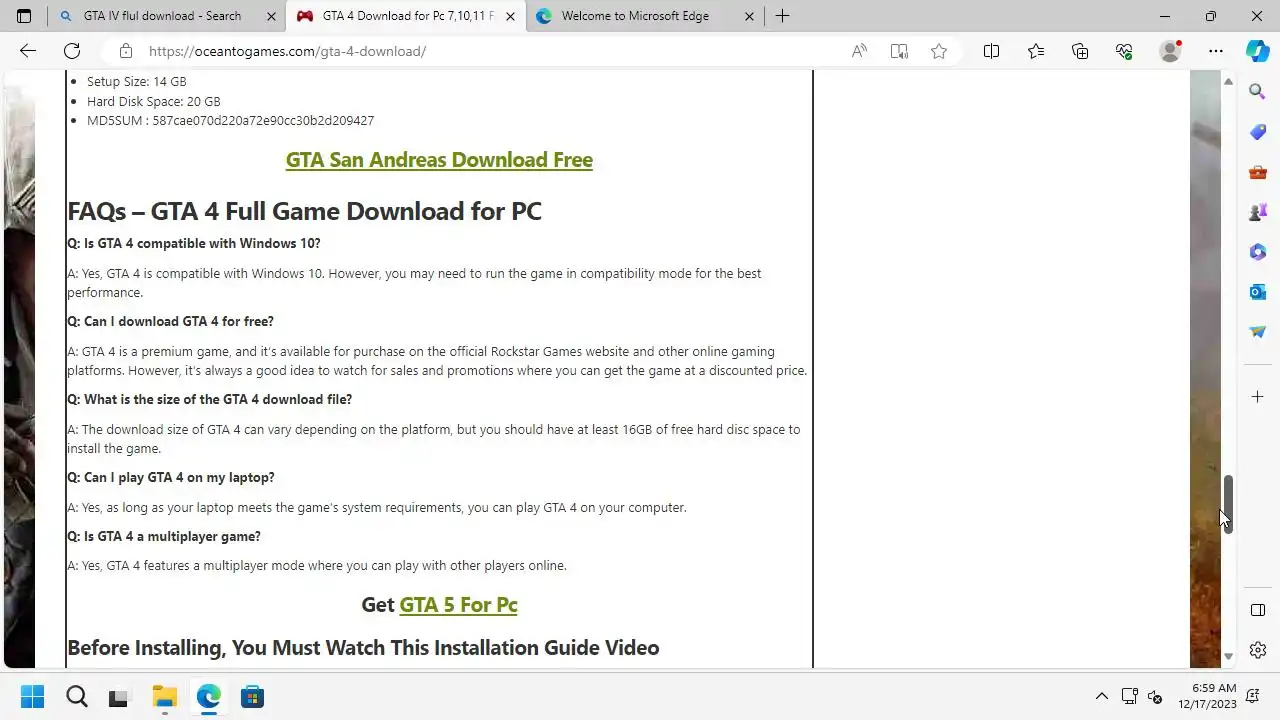Enter Immersive Reader mode
Viewport: 1280px width, 720px height.
click(899, 51)
